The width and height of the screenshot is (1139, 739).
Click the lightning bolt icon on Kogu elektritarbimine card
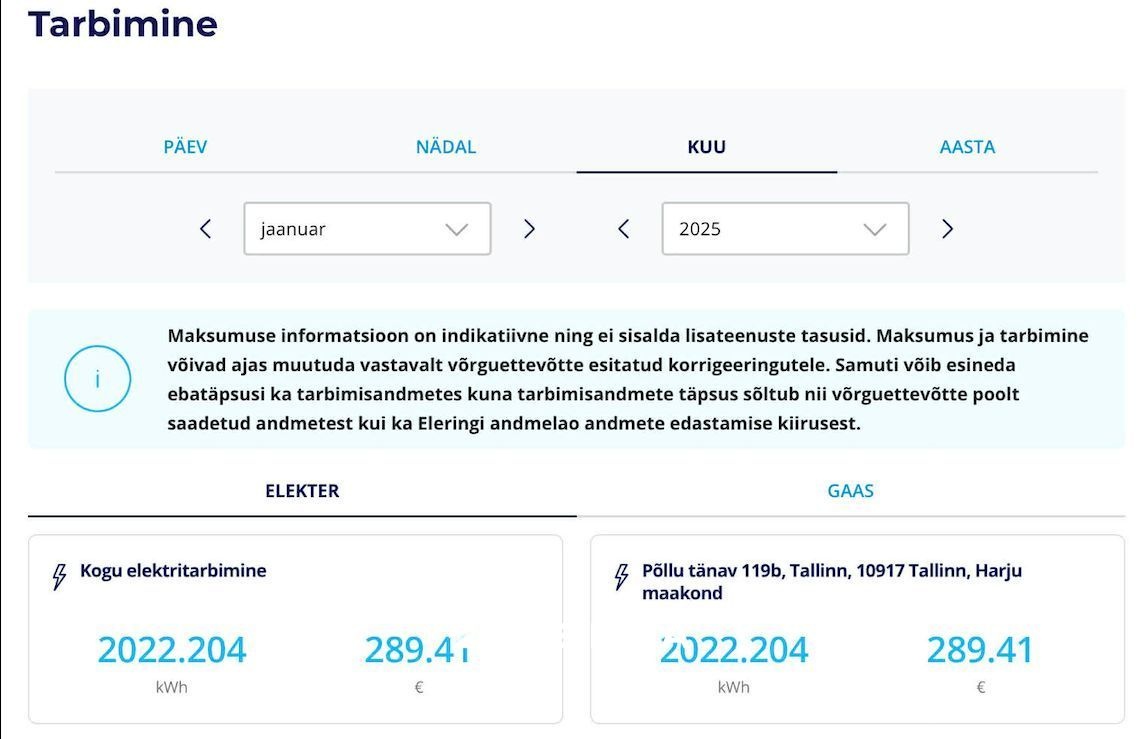tap(57, 571)
